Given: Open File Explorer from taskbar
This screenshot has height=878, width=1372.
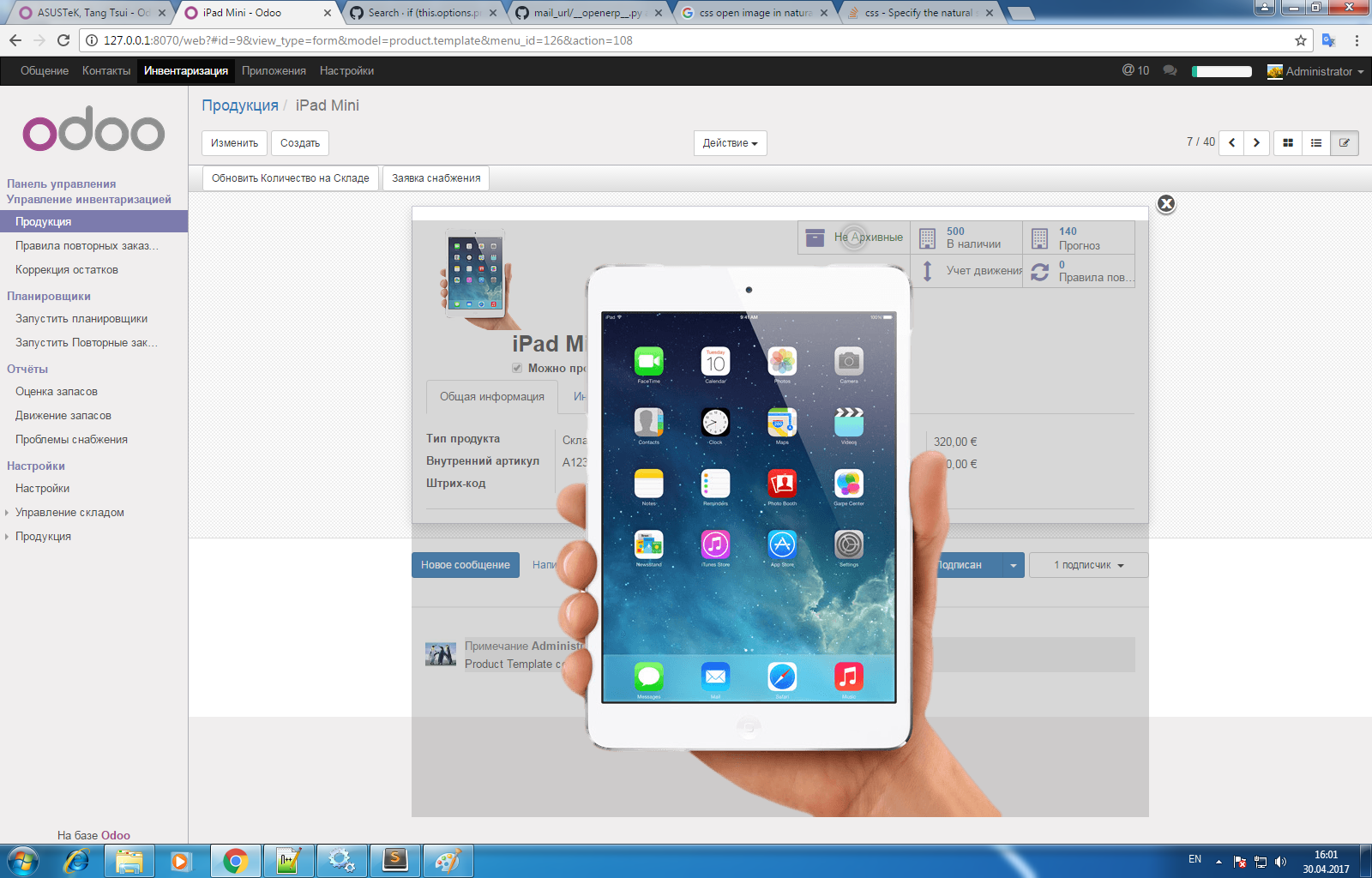Looking at the screenshot, I should tap(129, 861).
